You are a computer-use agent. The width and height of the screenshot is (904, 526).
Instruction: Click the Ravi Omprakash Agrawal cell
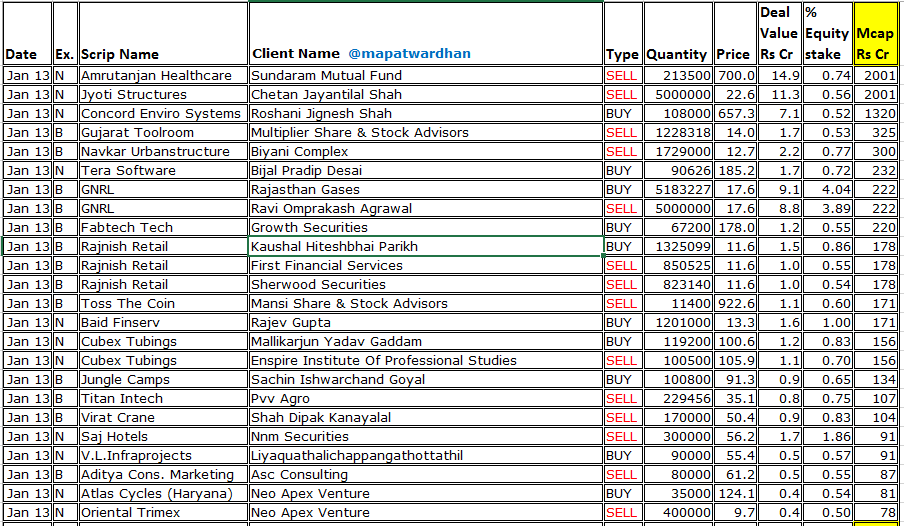(425, 209)
